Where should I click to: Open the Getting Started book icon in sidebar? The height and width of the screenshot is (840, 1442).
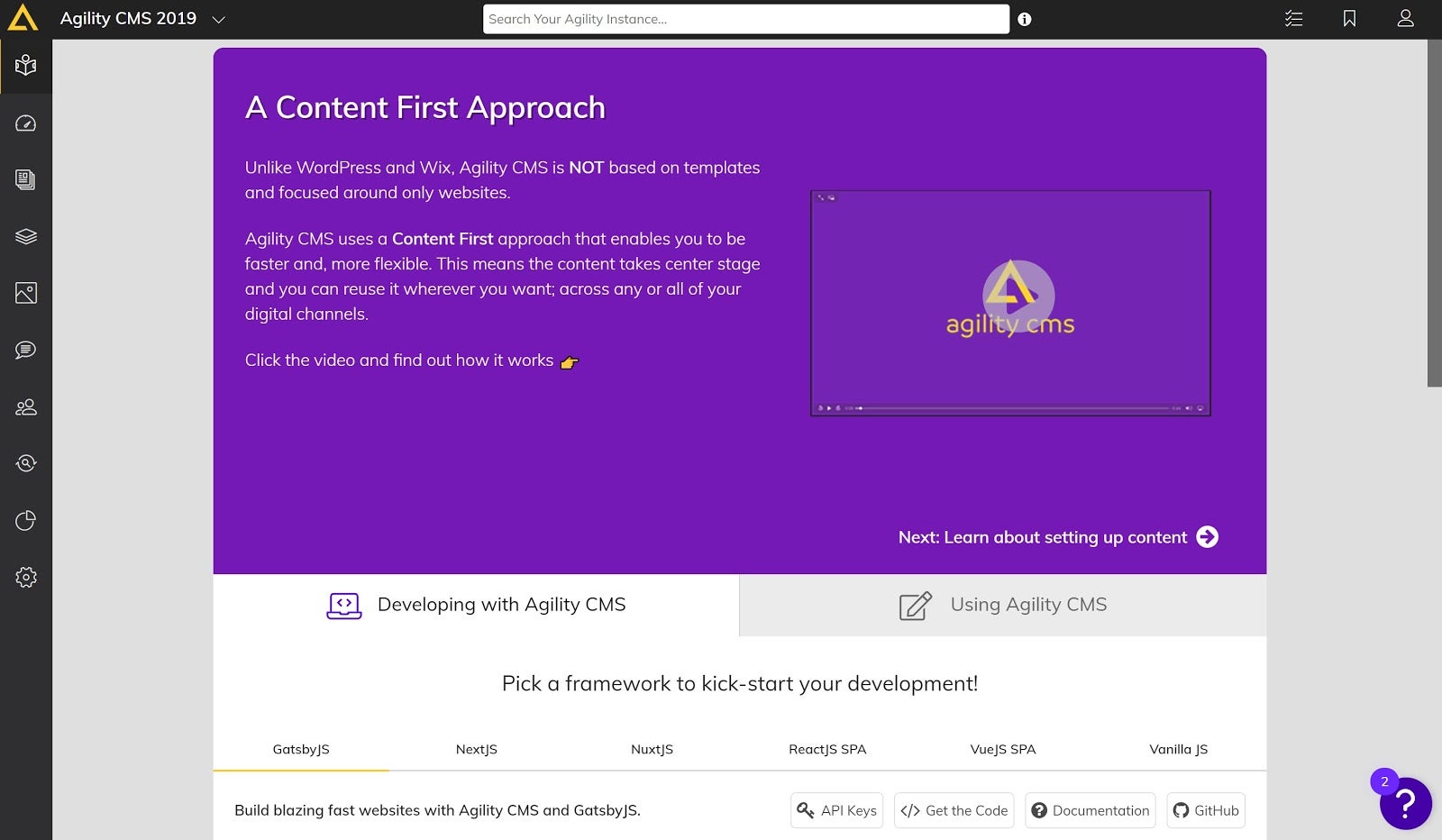pos(26,66)
